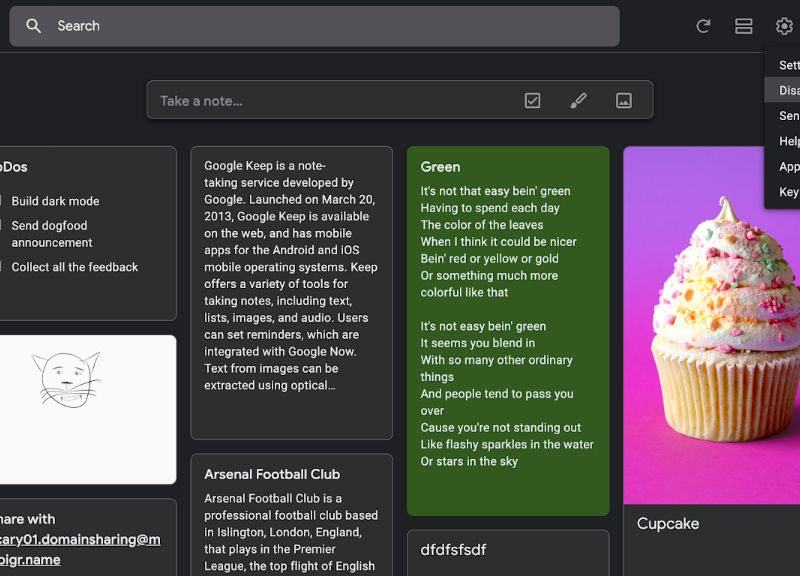This screenshot has height=576, width=800.
Task: Start a new drawing note via brush icon
Action: tap(578, 100)
